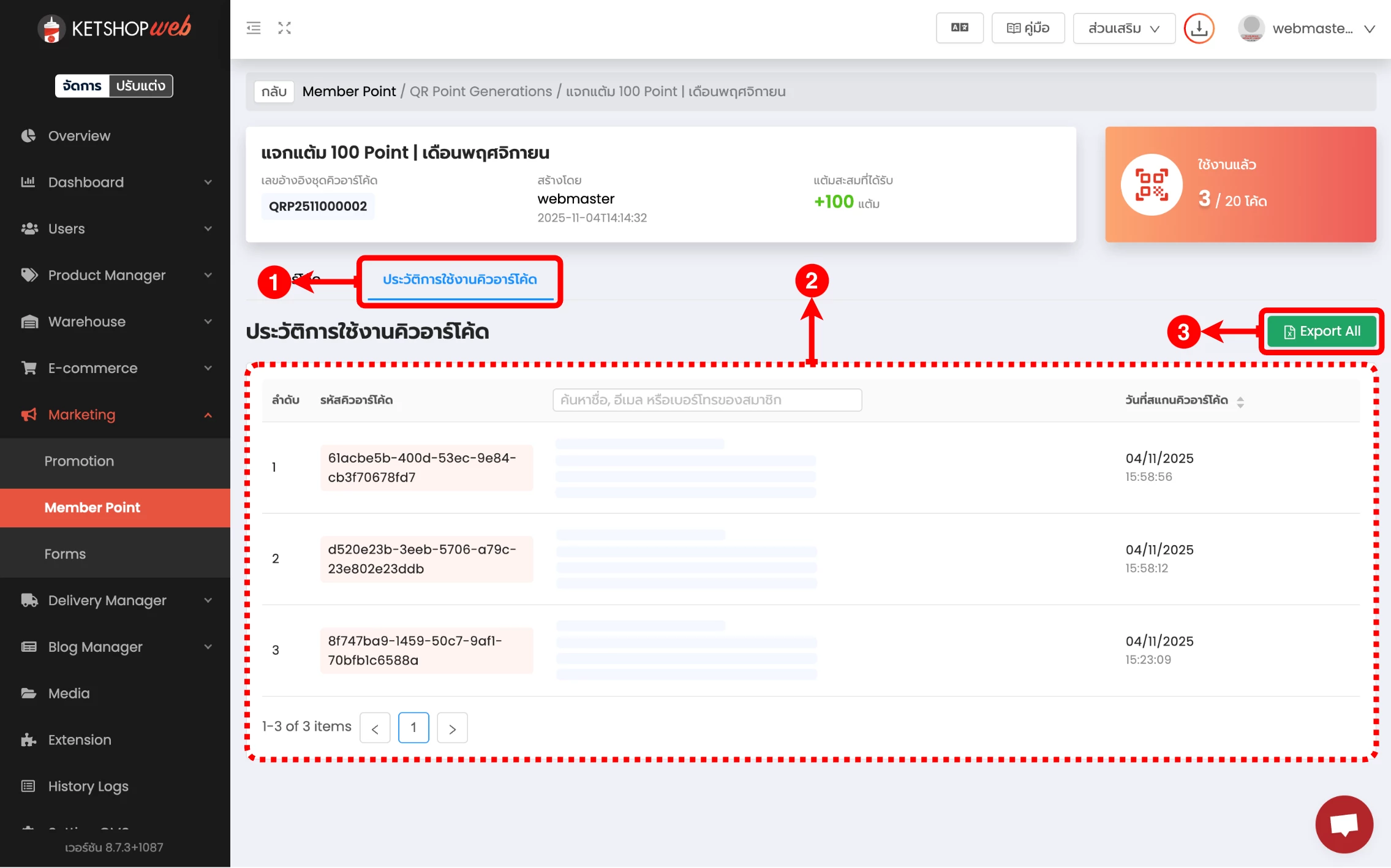
Task: Toggle fullscreen with the expand icon
Action: (x=284, y=28)
